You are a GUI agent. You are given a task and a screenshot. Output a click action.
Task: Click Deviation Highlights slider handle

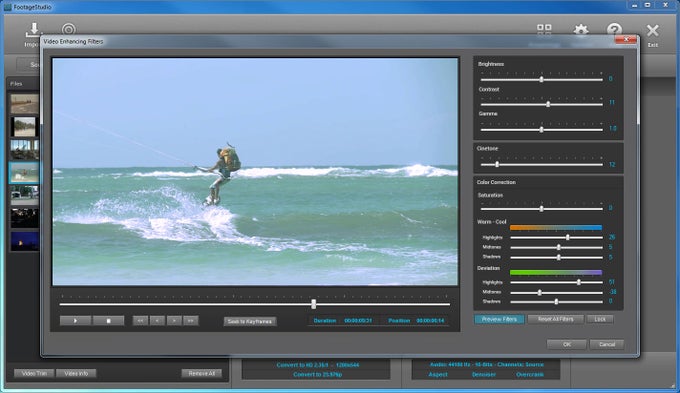(x=579, y=282)
